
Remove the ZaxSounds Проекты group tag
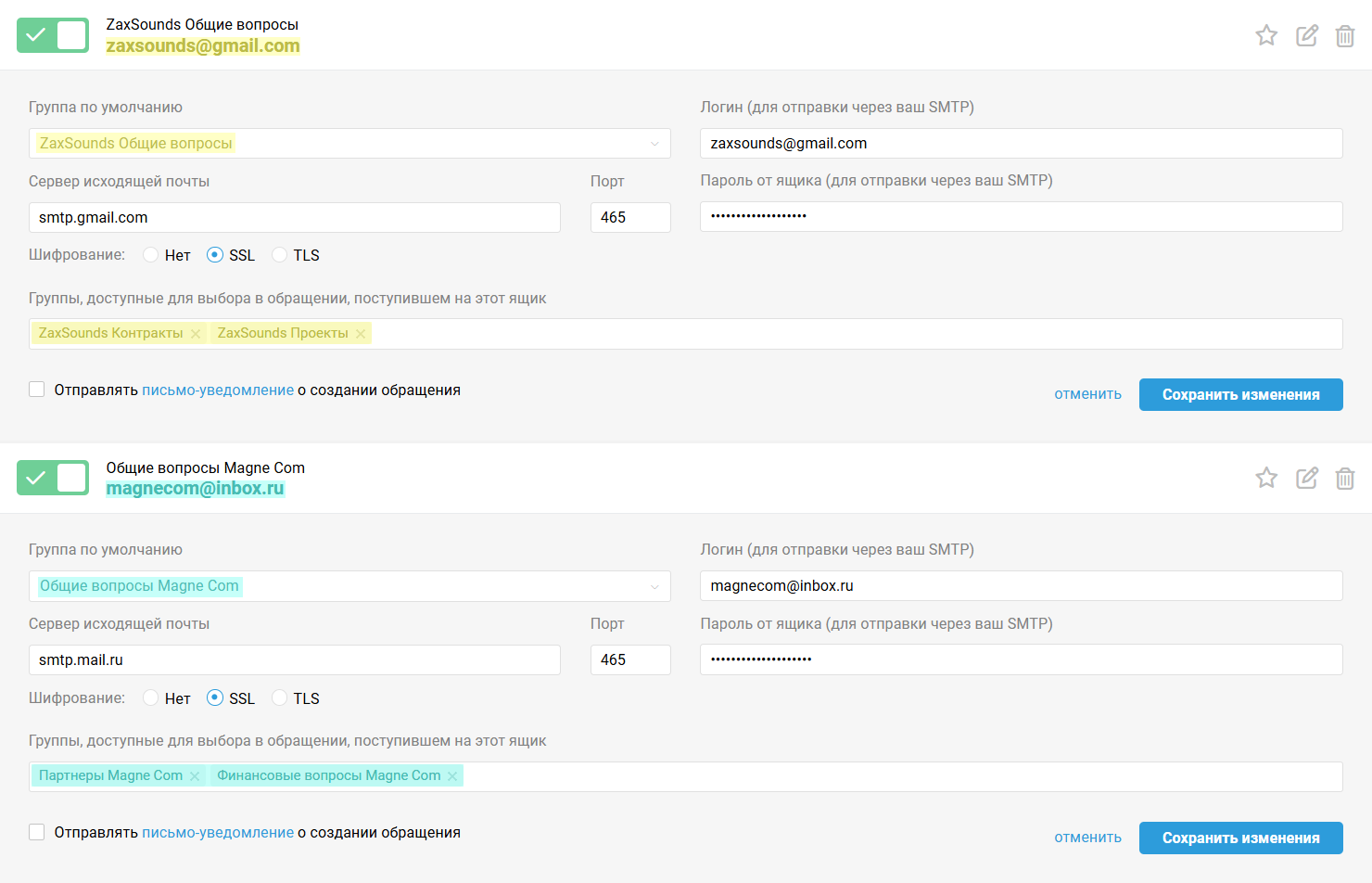coord(361,334)
